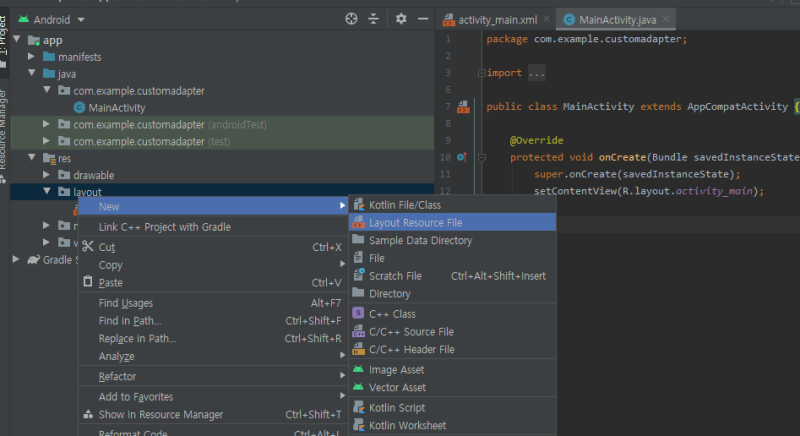Expand the drawable folder

(x=48, y=175)
